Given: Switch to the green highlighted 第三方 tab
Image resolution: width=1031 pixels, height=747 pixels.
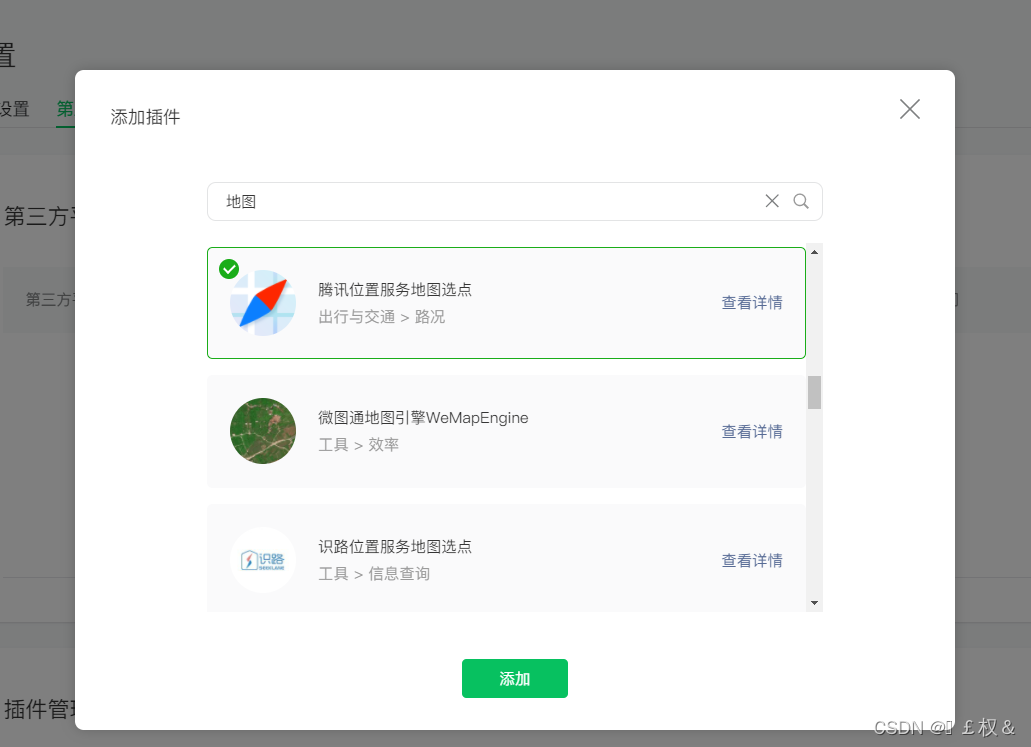Looking at the screenshot, I should 66,109.
